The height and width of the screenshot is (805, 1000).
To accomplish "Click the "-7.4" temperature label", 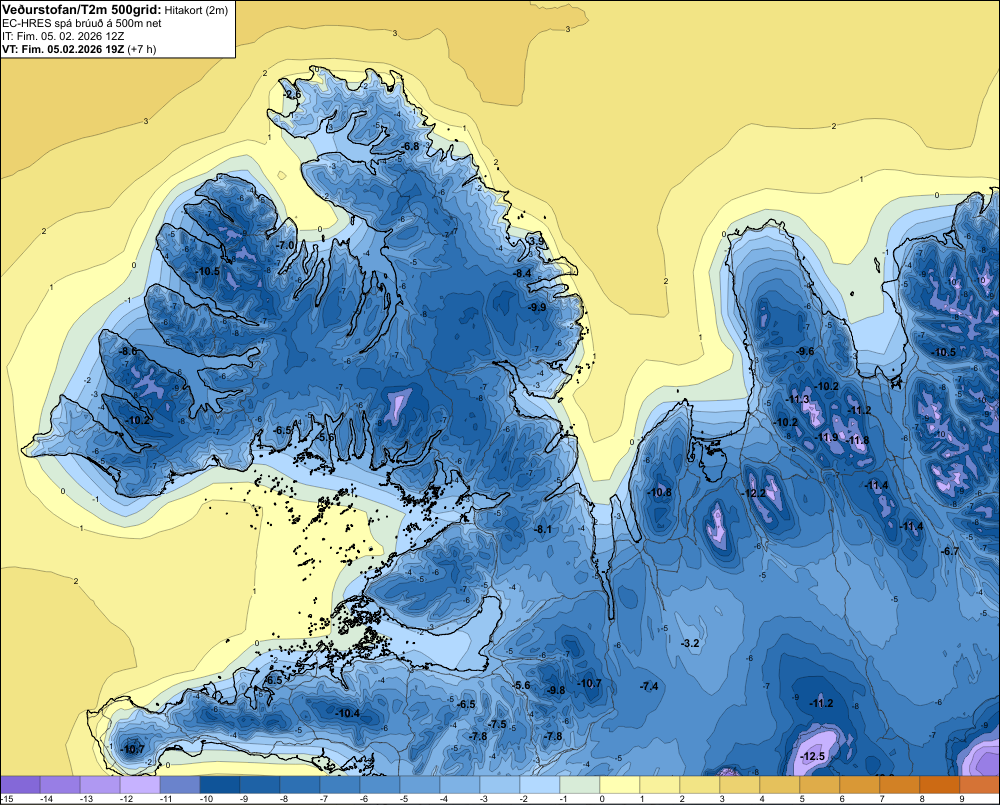I will tap(649, 686).
